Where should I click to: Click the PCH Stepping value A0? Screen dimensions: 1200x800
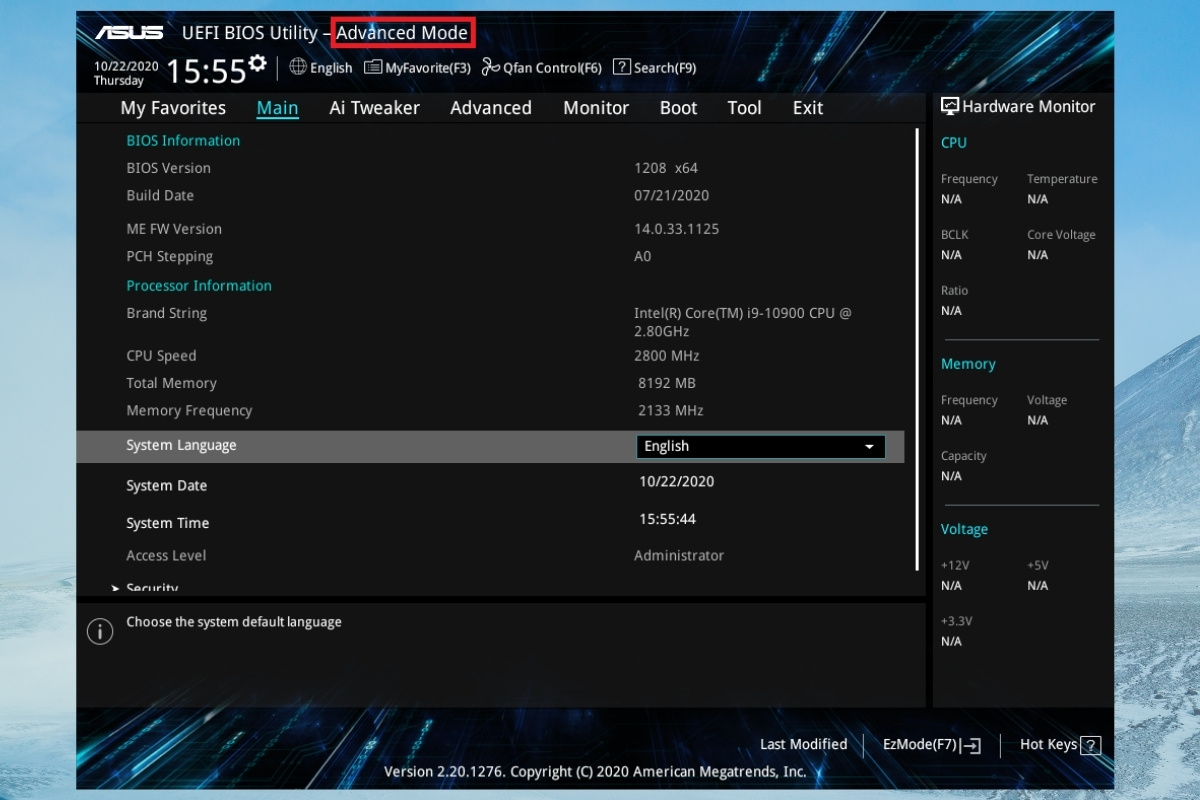tap(642, 256)
